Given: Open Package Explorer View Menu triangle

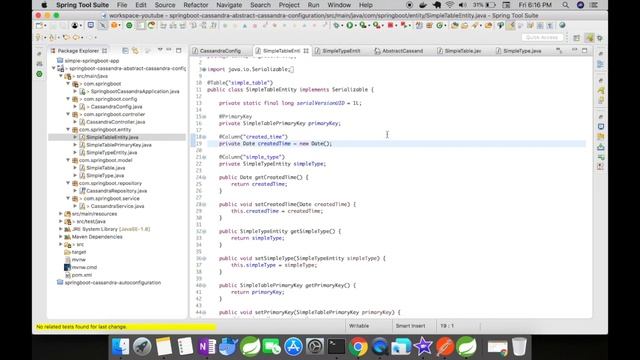Looking at the screenshot, I should (x=160, y=50).
